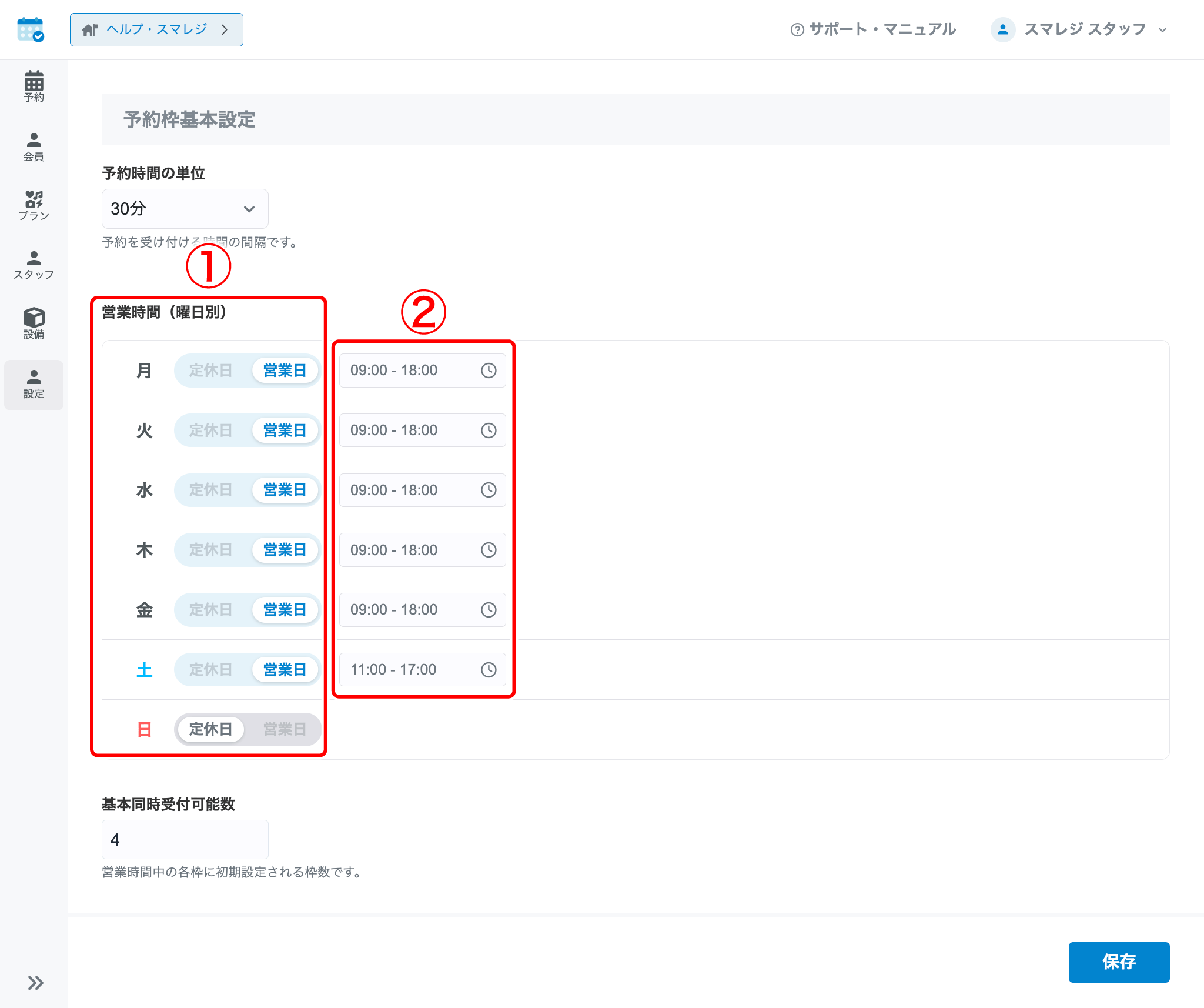Viewport: 1204px width, 1008px height.
Task: Click the help question-mark icon
Action: click(x=797, y=30)
